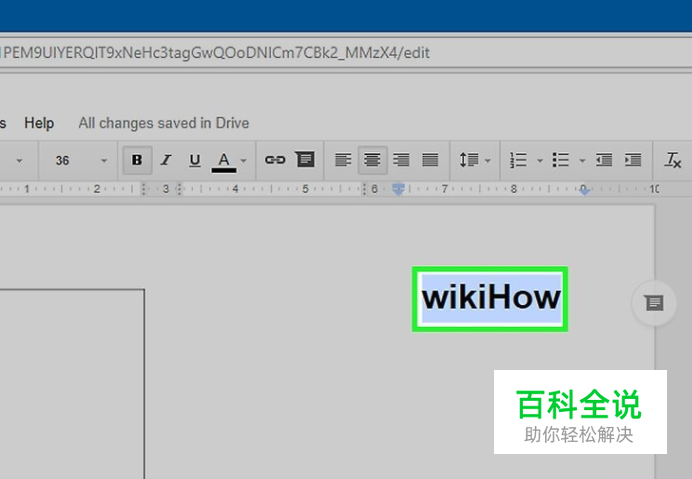
Task: Expand numbered list options arrow
Action: [539, 161]
